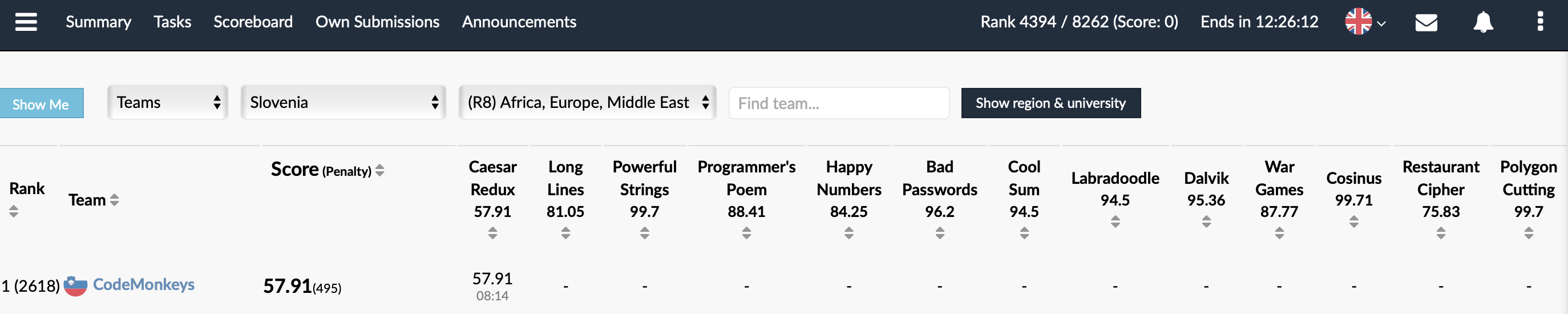Image resolution: width=1568 pixels, height=314 pixels.
Task: Sort by Caesar Redux column arrows
Action: (x=492, y=232)
